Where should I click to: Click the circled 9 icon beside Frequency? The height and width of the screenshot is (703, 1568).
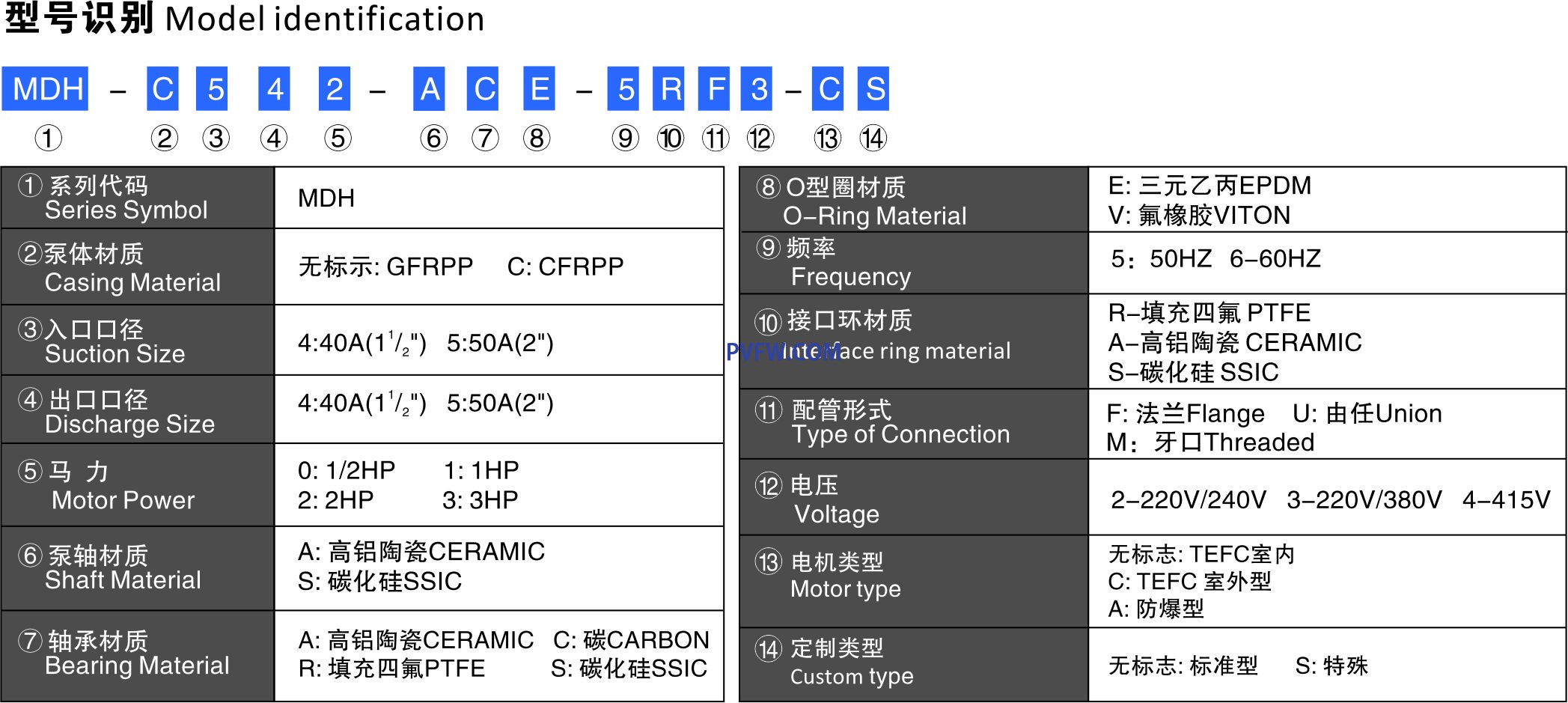pyautogui.click(x=768, y=247)
